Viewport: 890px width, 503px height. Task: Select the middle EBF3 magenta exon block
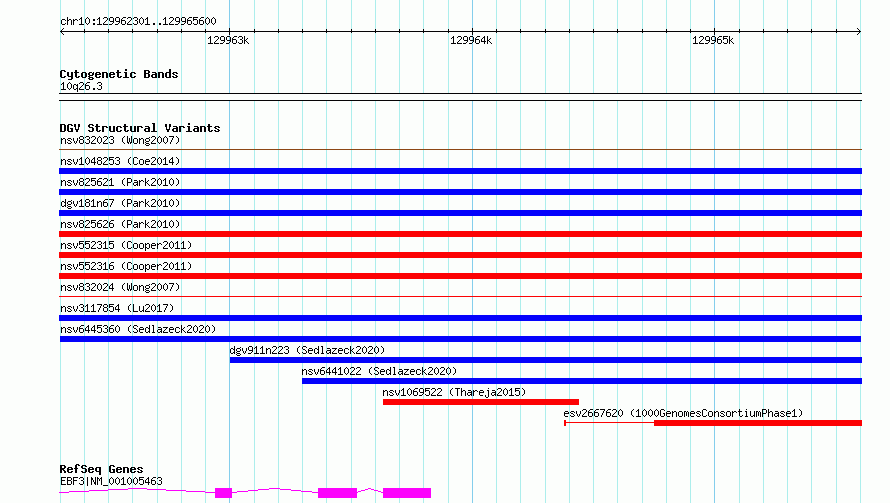[337, 493]
